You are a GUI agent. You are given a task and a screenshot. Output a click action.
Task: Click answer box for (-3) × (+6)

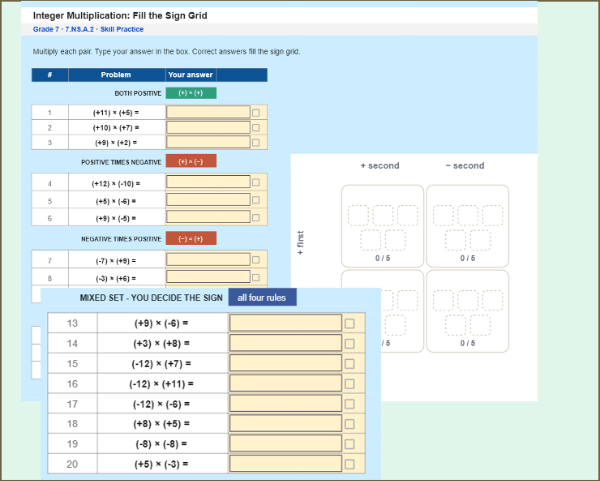click(x=208, y=277)
